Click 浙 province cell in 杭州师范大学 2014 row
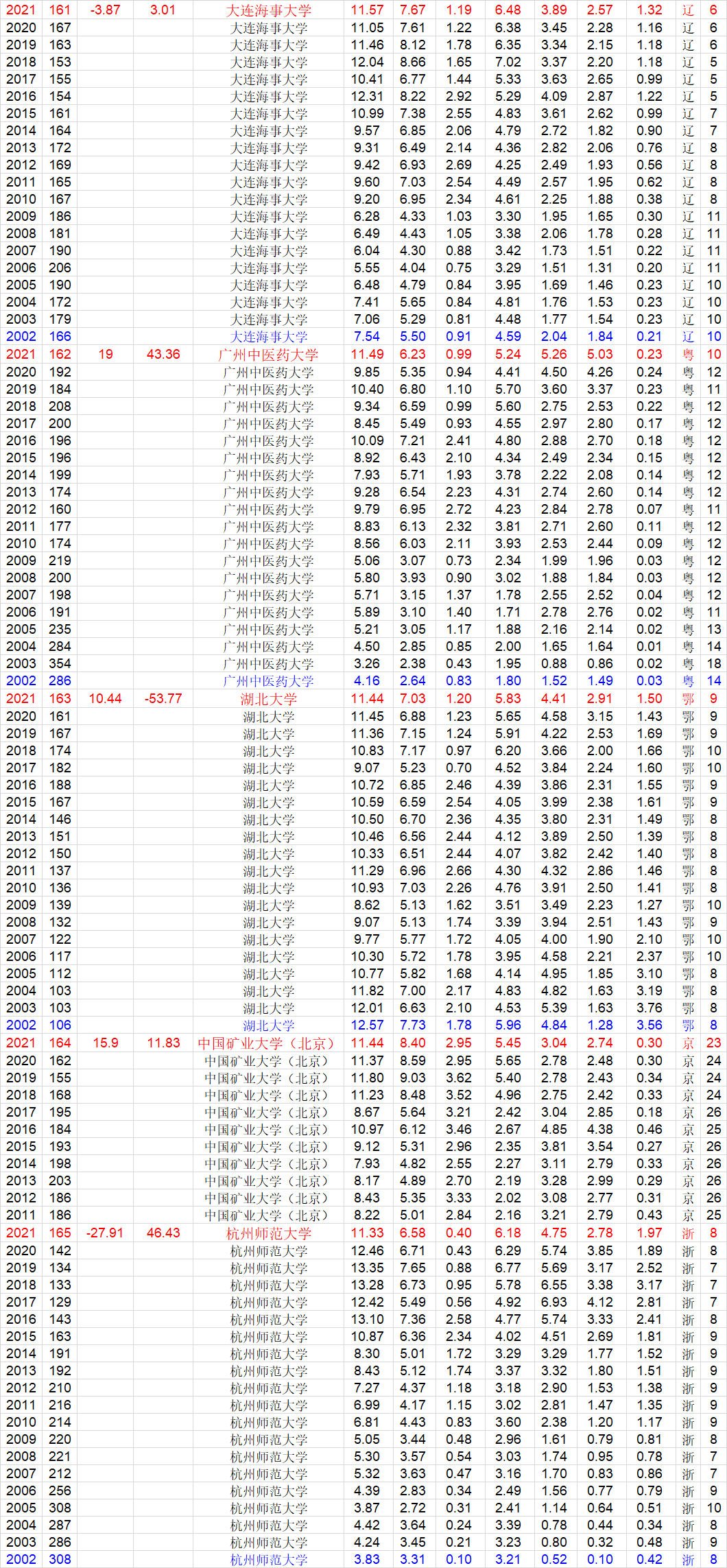The image size is (727, 1568). pos(688,1354)
